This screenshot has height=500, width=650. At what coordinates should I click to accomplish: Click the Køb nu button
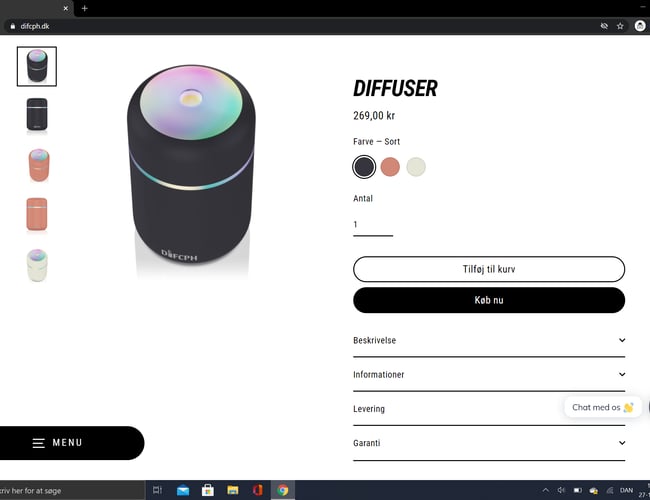(x=489, y=300)
